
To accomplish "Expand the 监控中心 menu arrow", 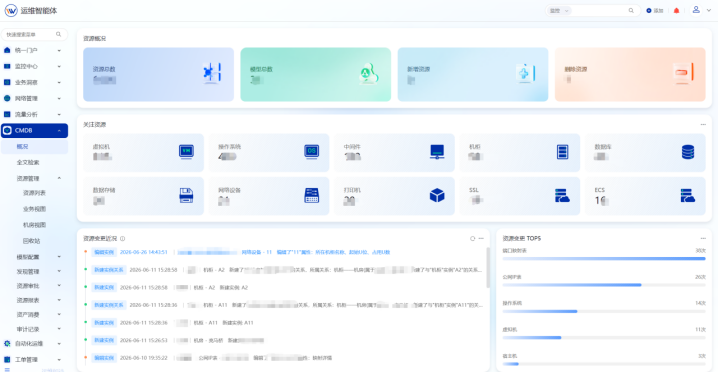I will click(x=59, y=66).
